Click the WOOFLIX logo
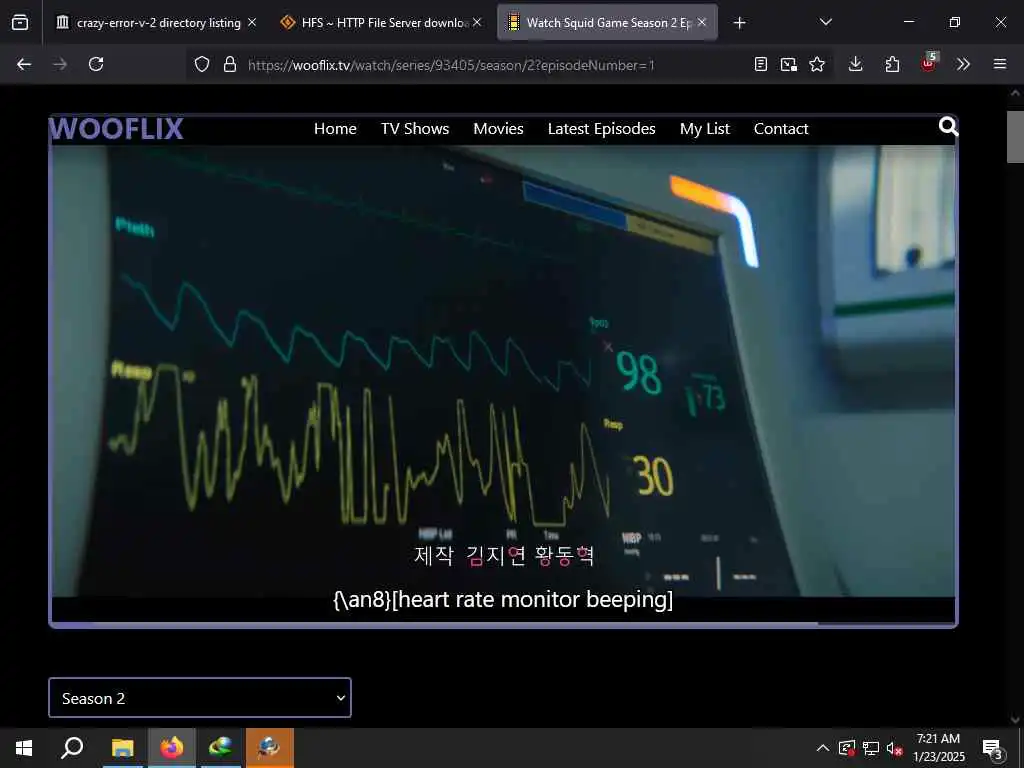This screenshot has height=768, width=1024. (116, 129)
